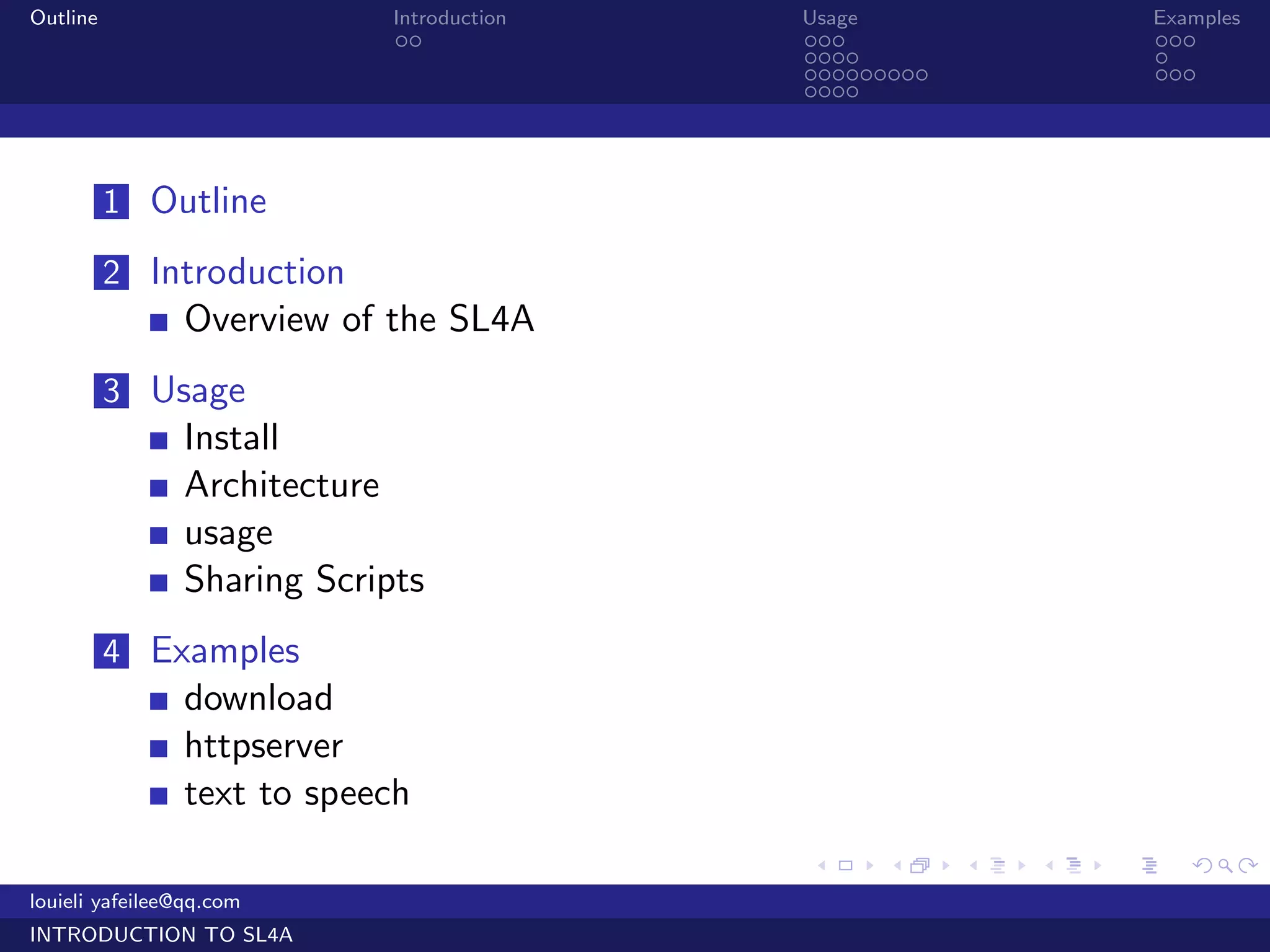The image size is (1270, 952).
Task: Go to previous slide using left slide arrow
Action: pos(822,865)
